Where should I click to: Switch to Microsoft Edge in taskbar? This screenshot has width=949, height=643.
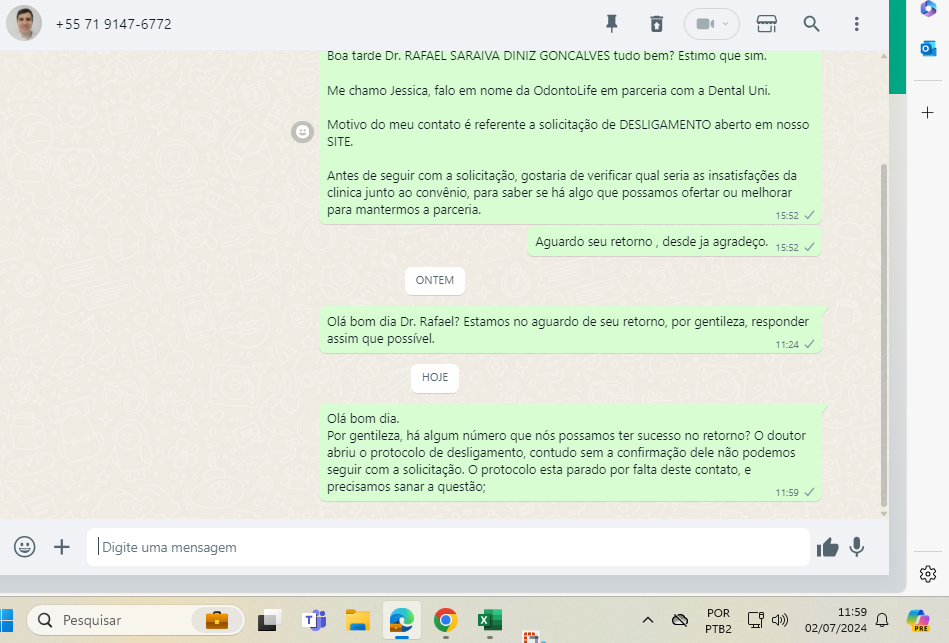(x=401, y=620)
